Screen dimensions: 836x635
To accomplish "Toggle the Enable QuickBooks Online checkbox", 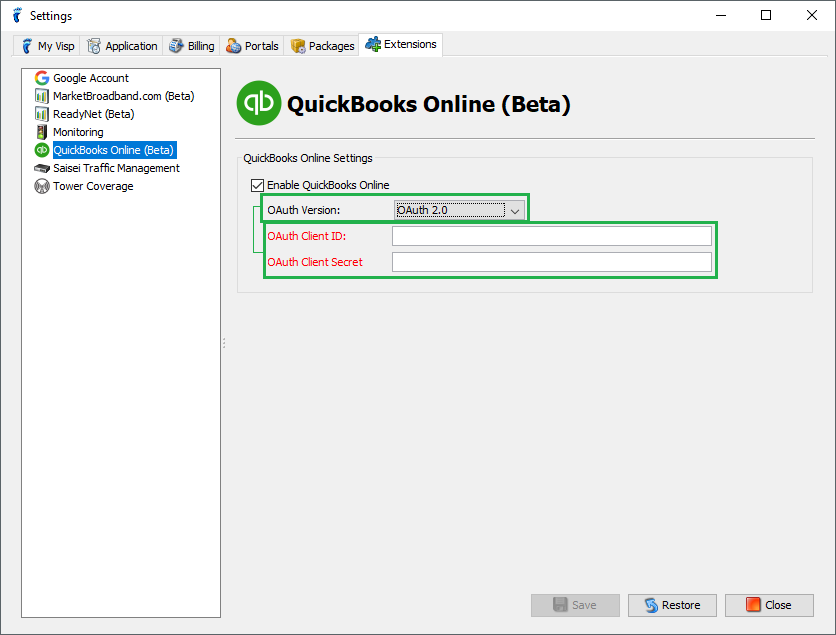I will click(258, 185).
